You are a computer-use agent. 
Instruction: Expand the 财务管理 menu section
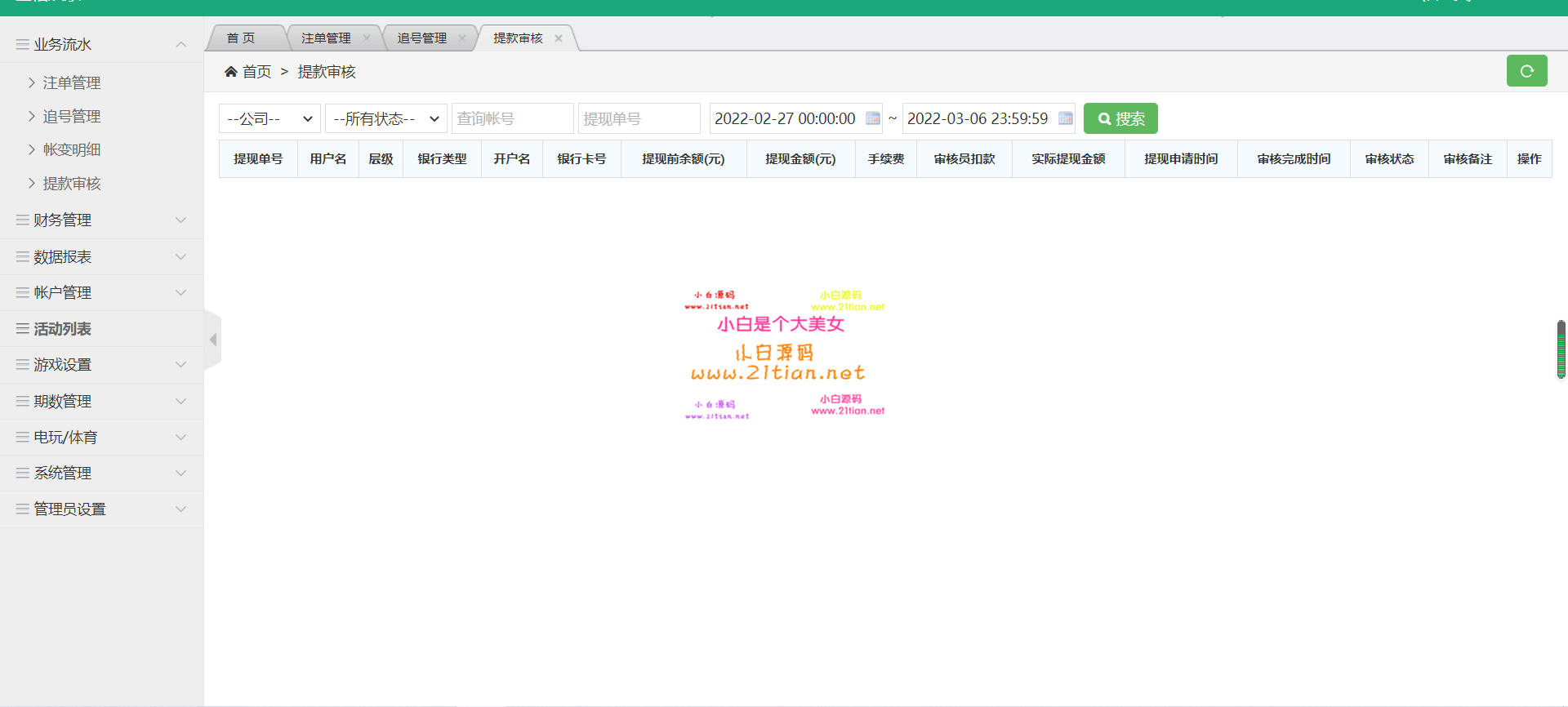pos(101,220)
